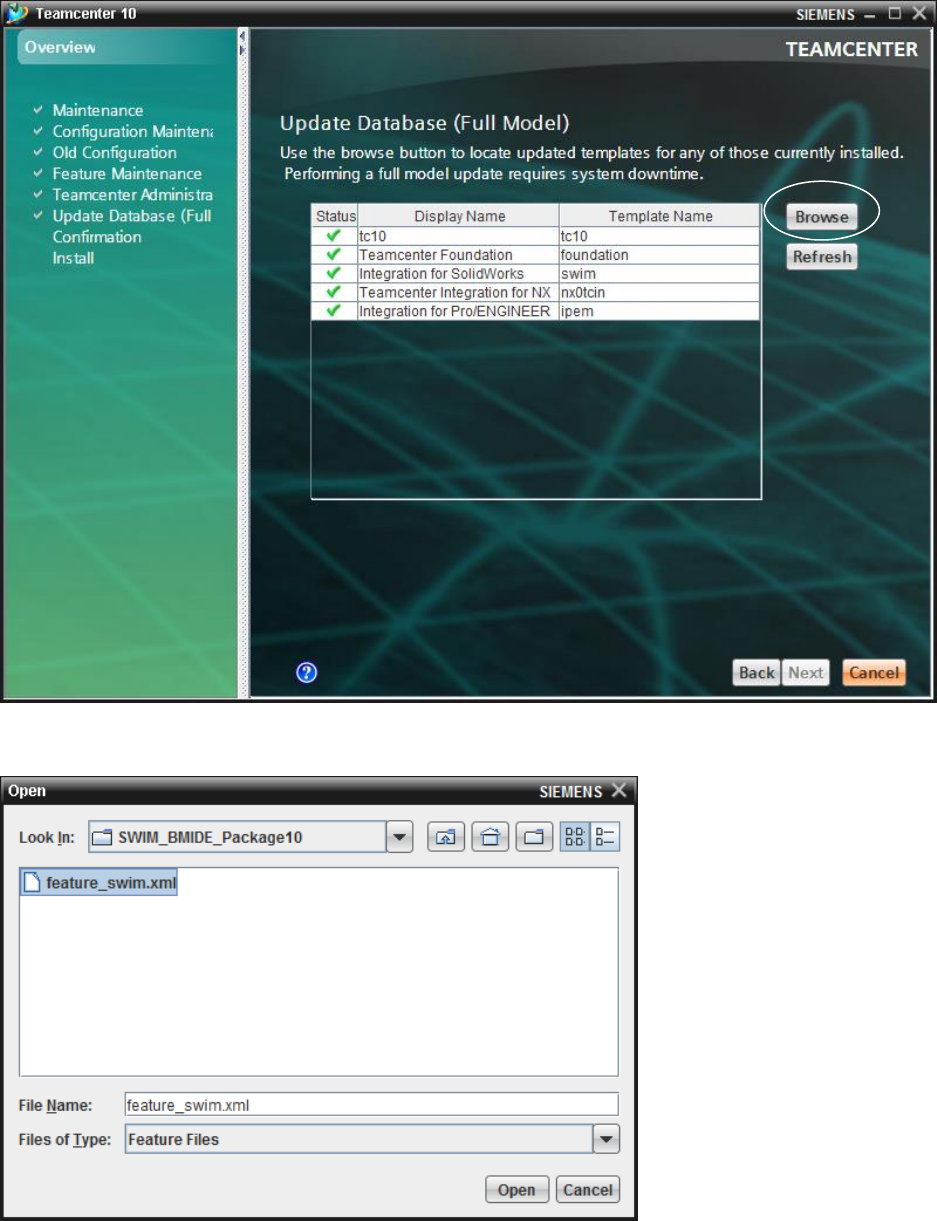Click the File Name input field
937x1221 pixels.
[x=371, y=1105]
